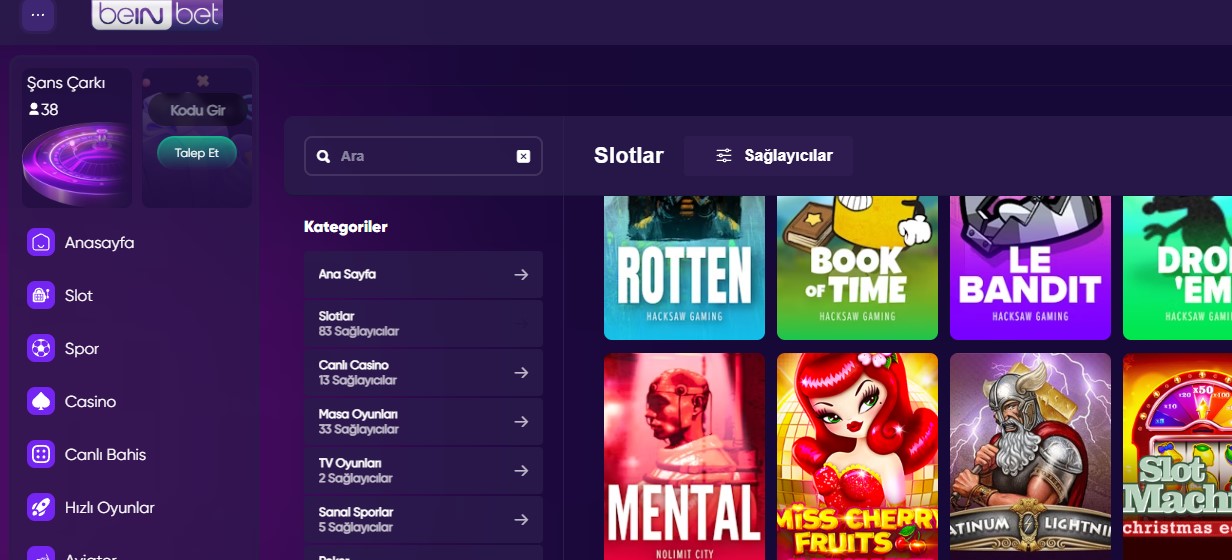
Task: Focus the Ara search field
Action: coord(423,156)
